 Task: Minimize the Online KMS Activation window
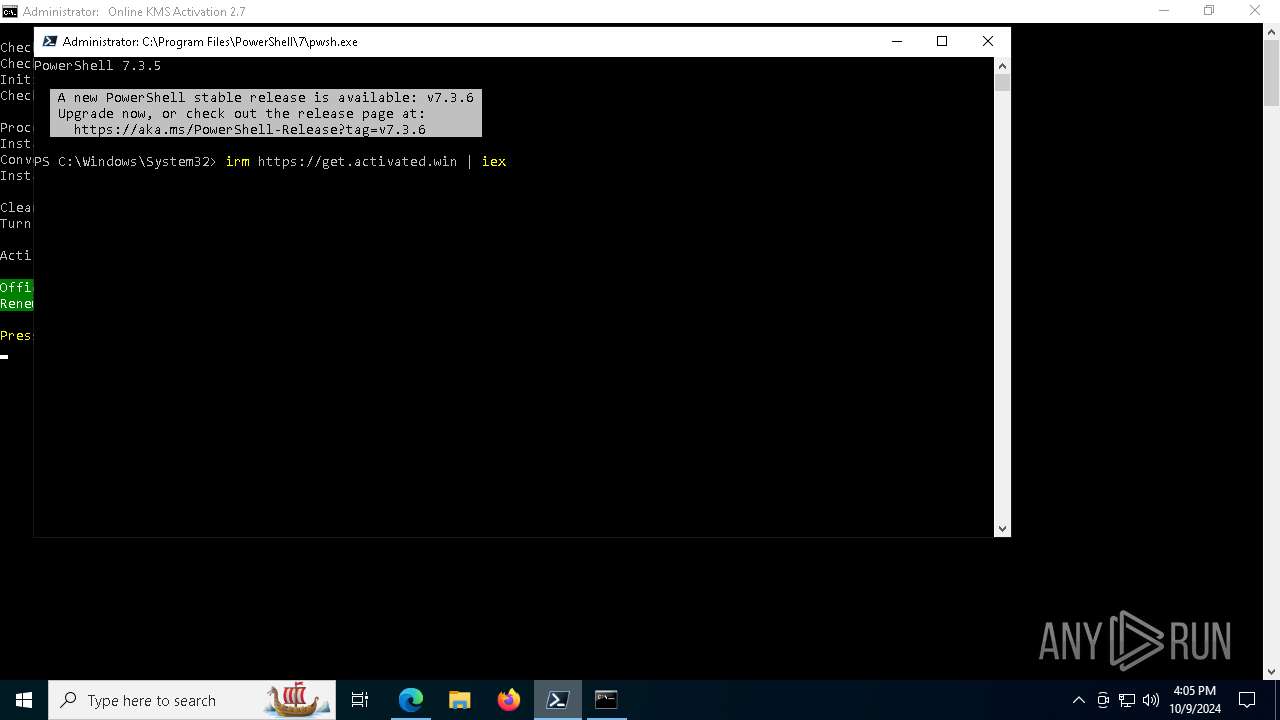point(1163,11)
